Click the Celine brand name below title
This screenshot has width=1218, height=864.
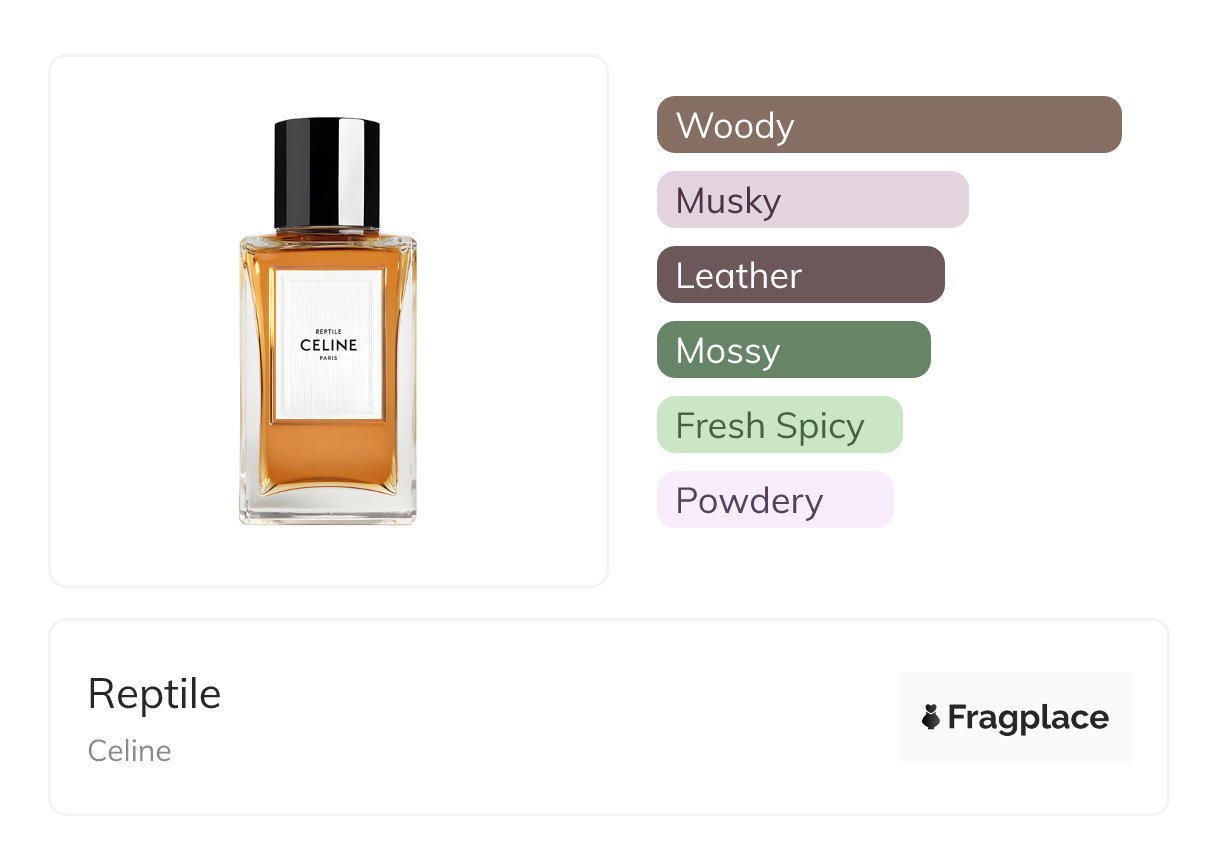click(x=129, y=751)
